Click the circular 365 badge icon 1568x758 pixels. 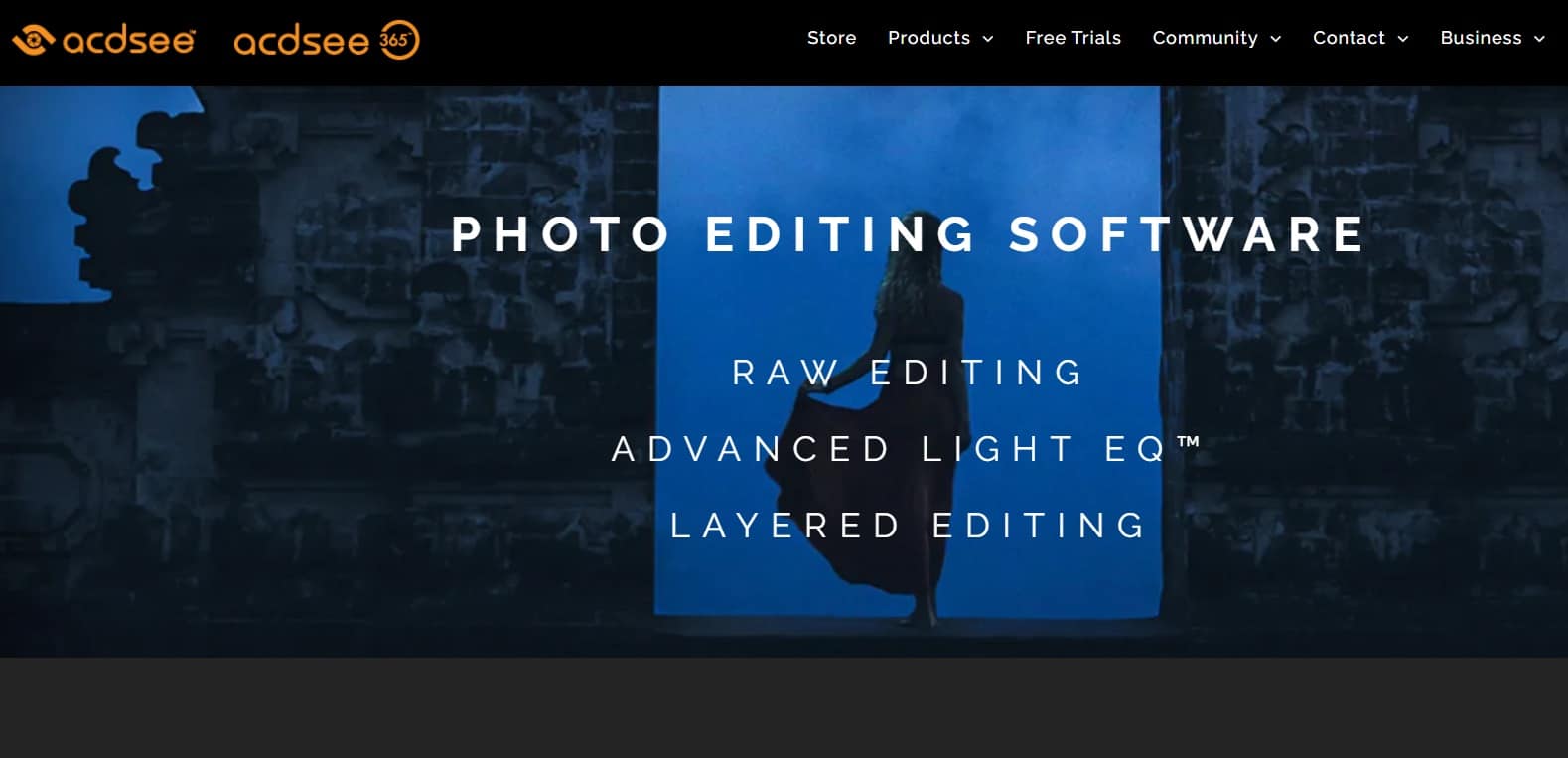[x=398, y=40]
